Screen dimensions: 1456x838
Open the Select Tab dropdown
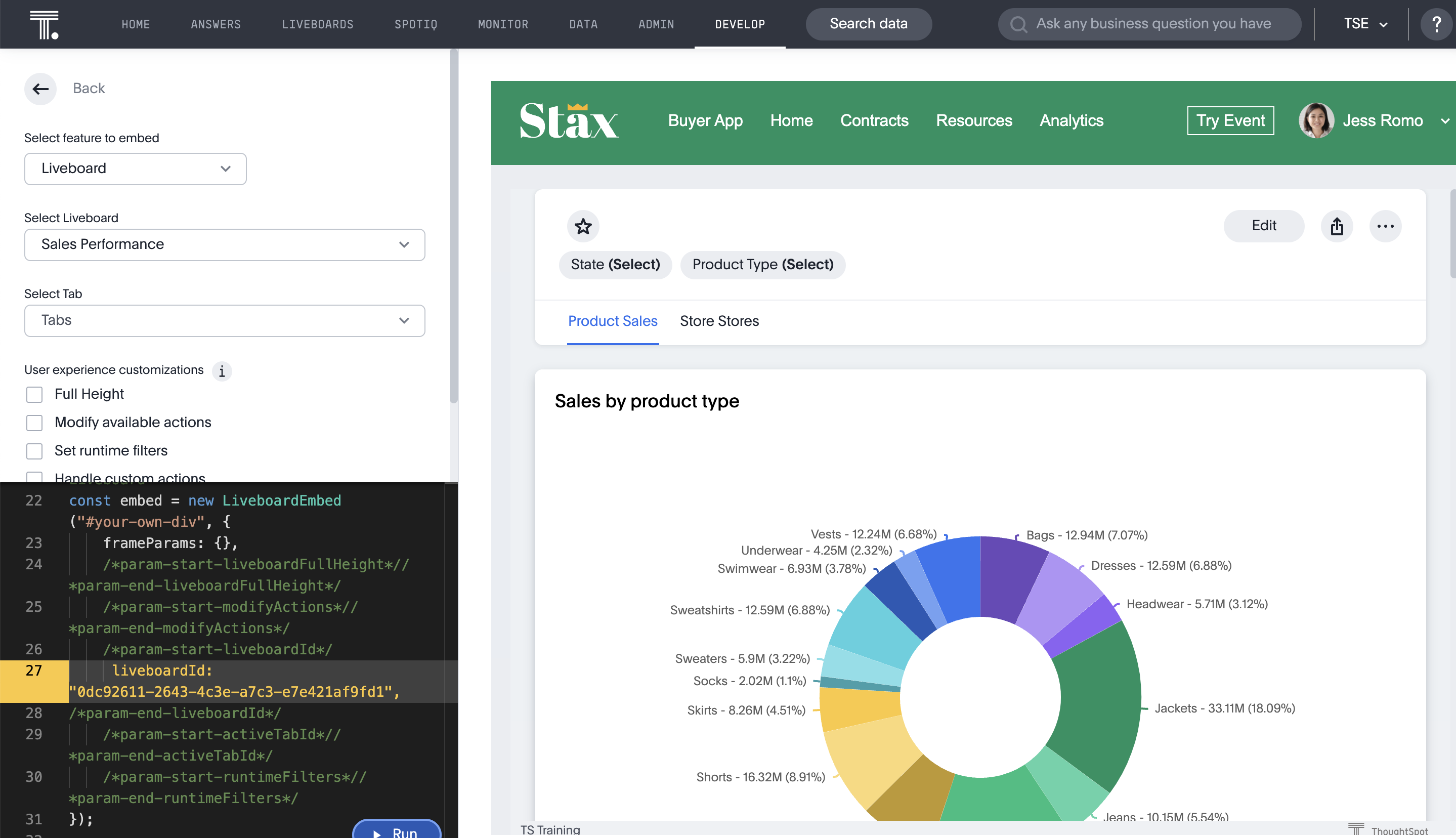[x=224, y=321]
